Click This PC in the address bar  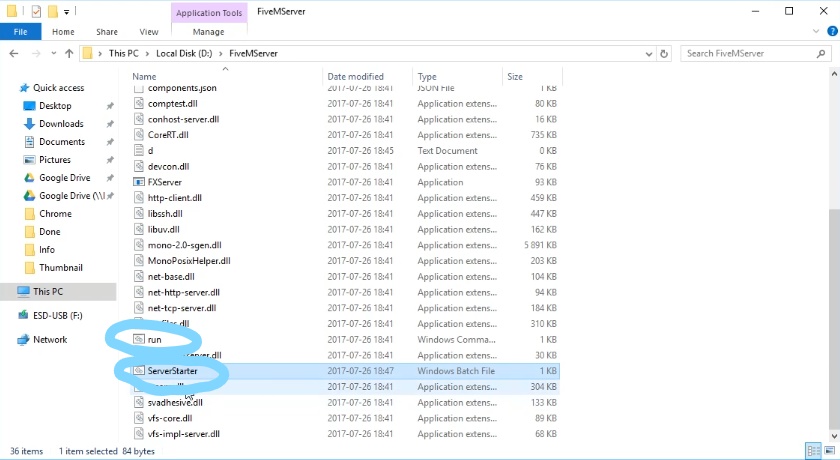(x=123, y=53)
